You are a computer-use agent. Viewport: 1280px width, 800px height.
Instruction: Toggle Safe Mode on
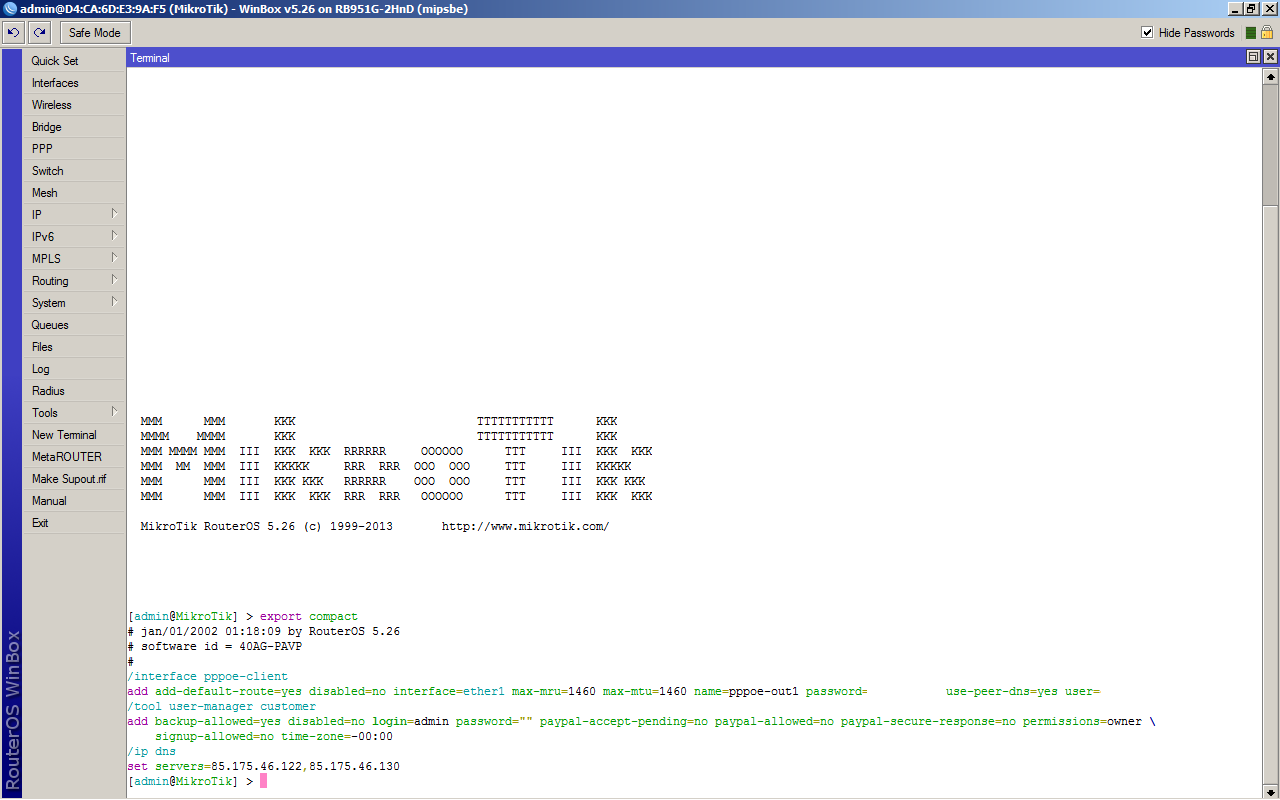[x=95, y=32]
